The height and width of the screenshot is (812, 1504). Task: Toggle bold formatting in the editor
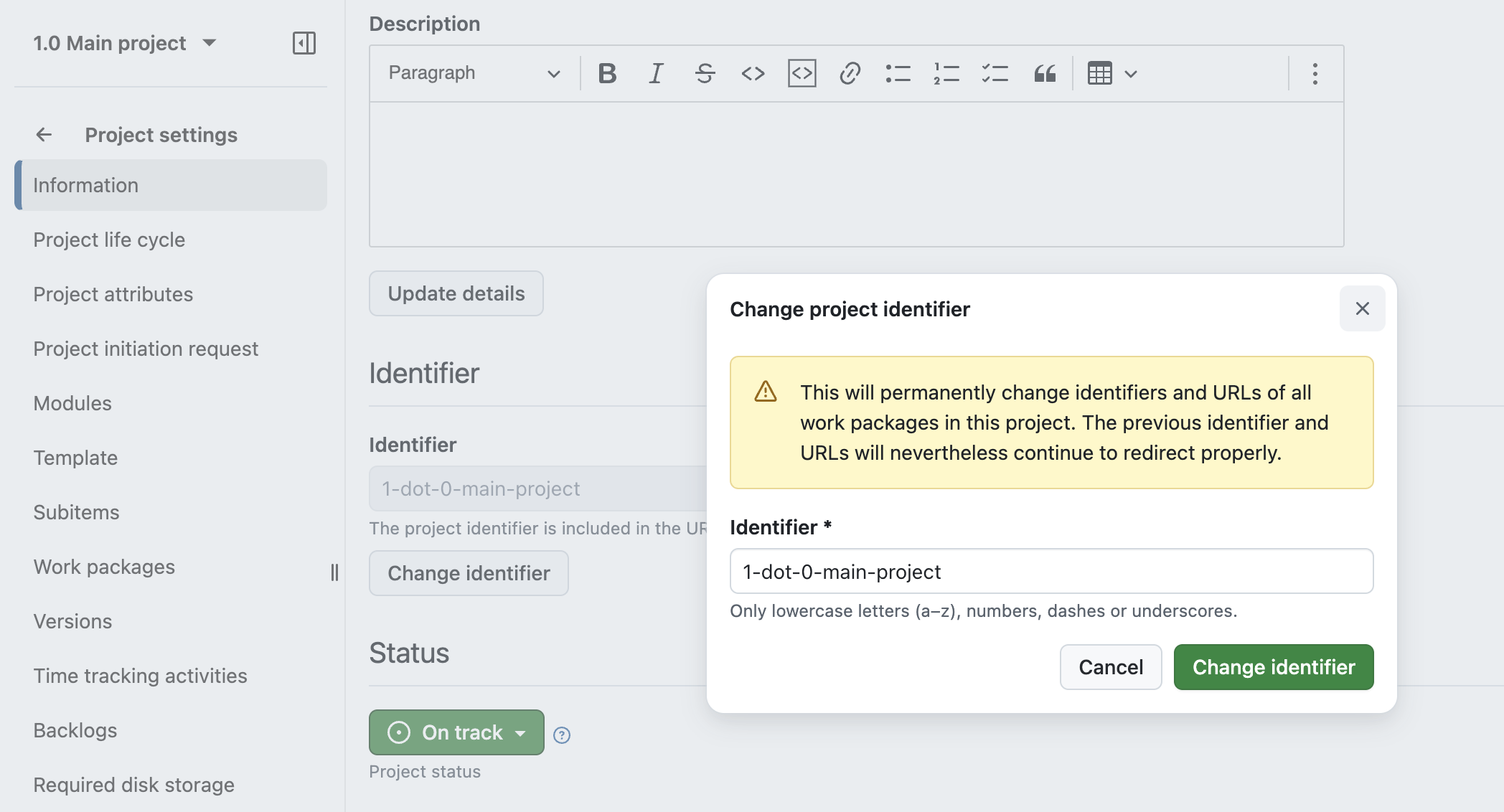pos(606,72)
